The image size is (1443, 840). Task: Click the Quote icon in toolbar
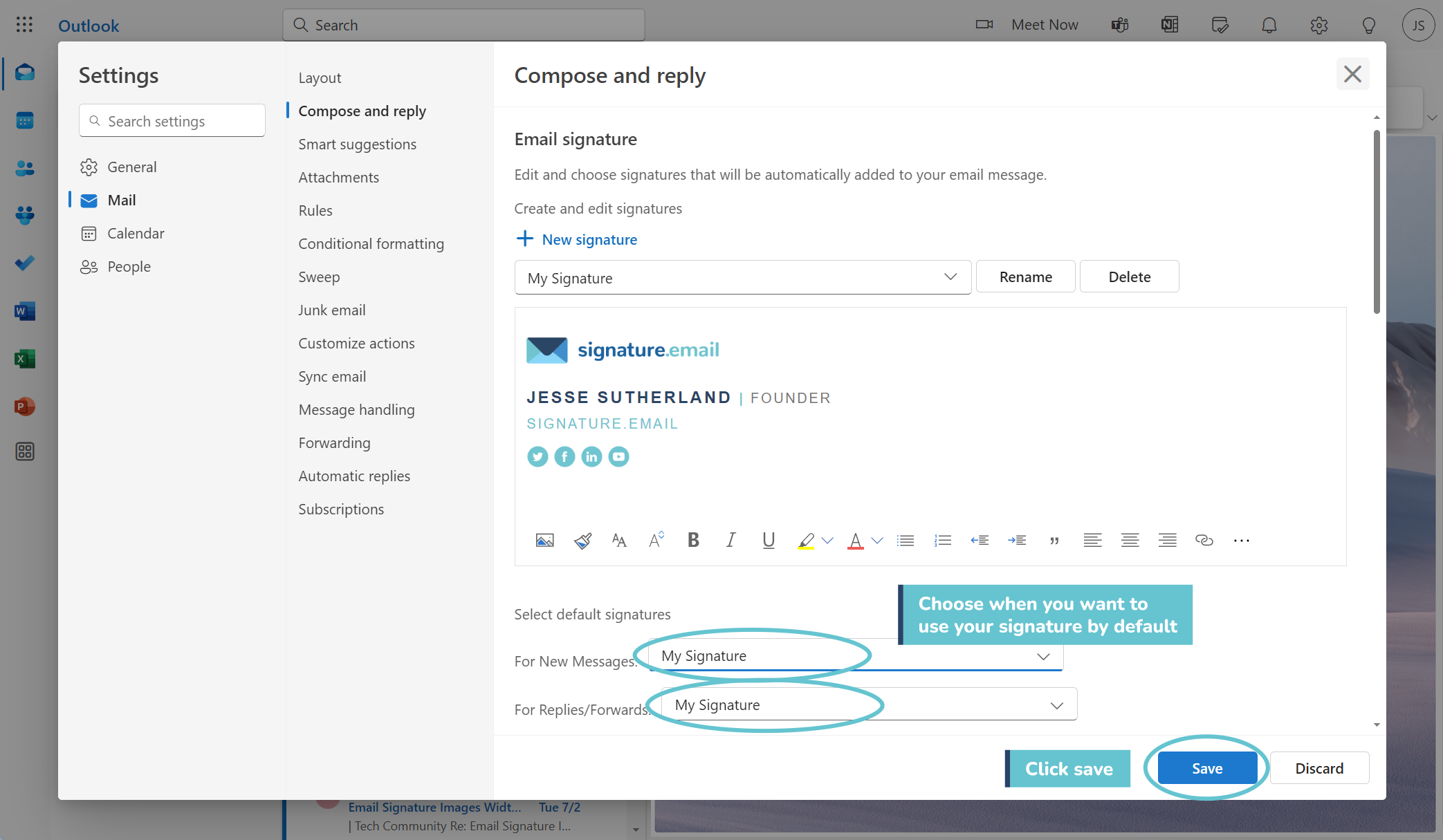[x=1054, y=541]
